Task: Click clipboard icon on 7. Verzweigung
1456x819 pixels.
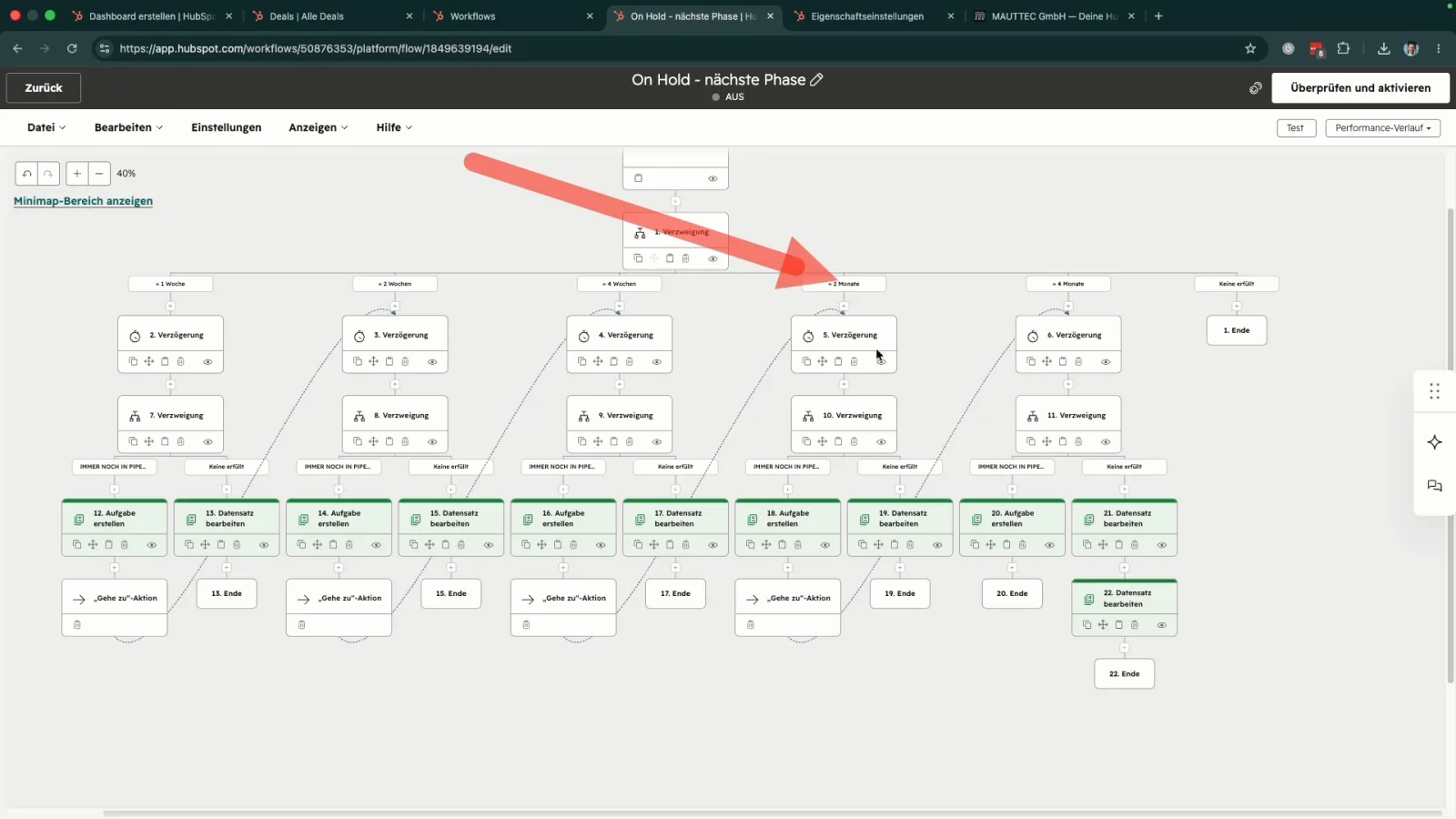Action: click(165, 441)
